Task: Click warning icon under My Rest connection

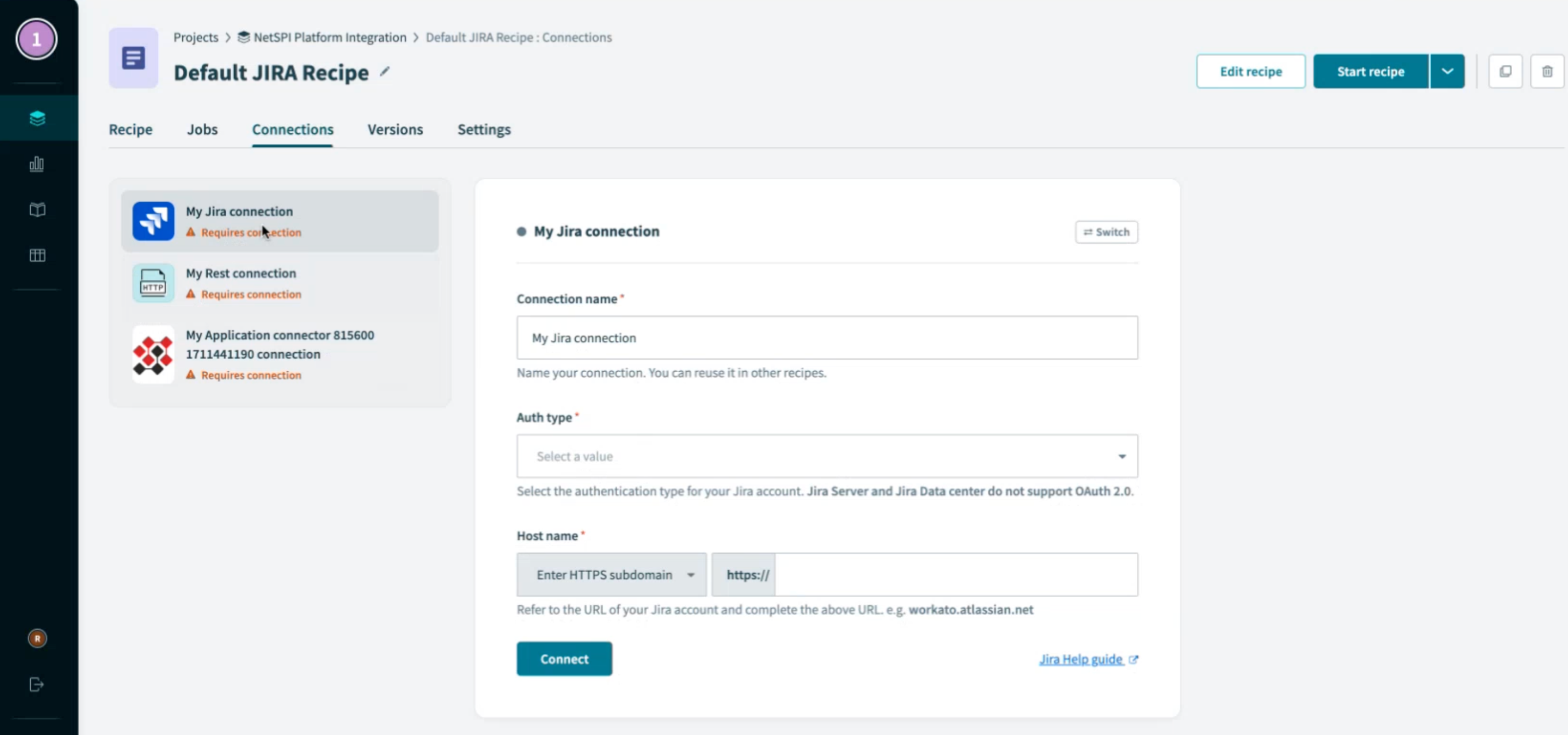Action: click(x=191, y=294)
